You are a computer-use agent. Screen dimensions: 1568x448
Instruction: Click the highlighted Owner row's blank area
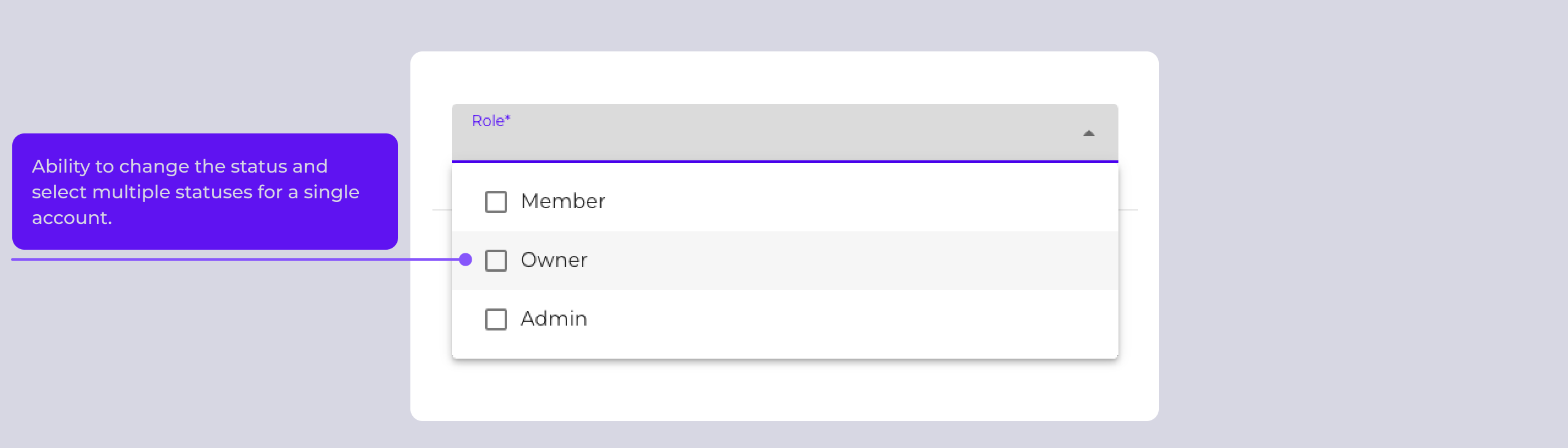[x=858, y=260]
